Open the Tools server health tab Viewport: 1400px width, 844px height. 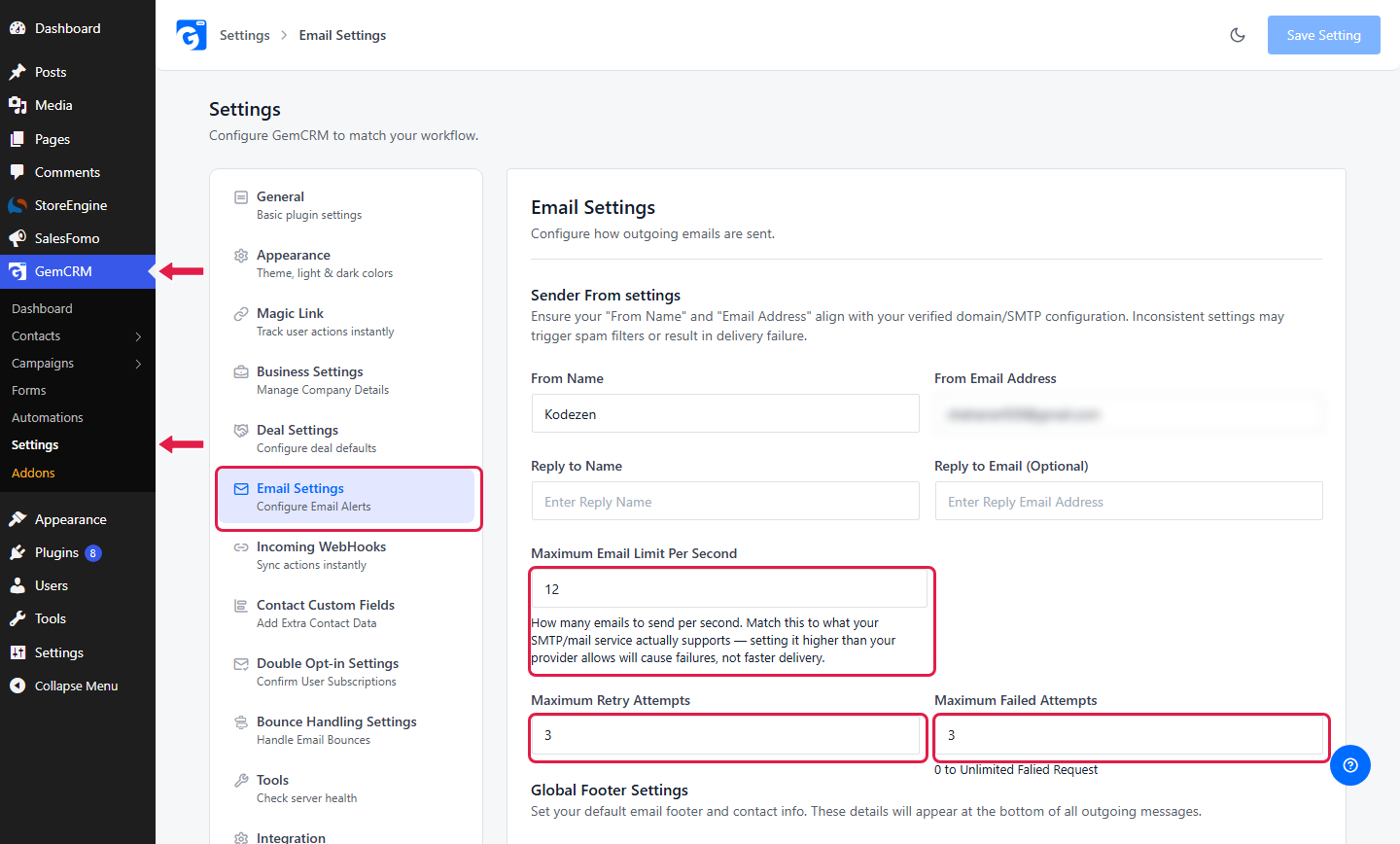tap(346, 789)
